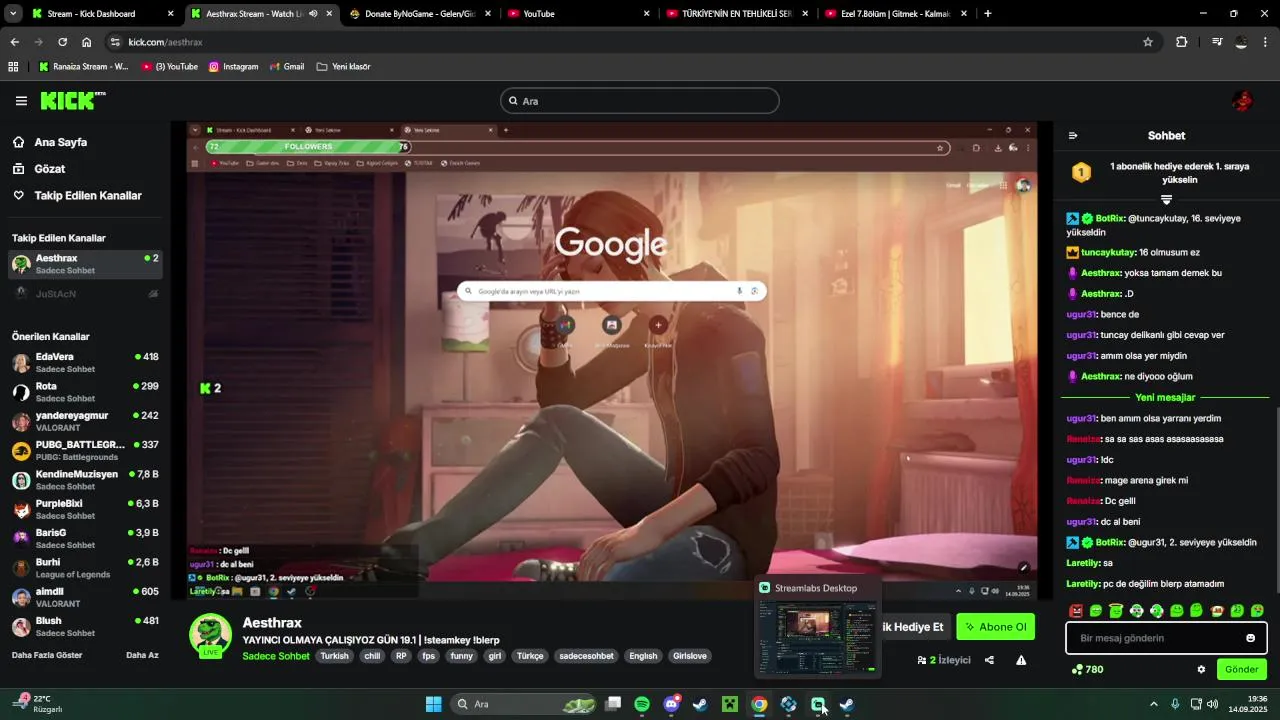Open the Instagram bookmark
This screenshot has height=720, width=1280.
click(x=233, y=67)
